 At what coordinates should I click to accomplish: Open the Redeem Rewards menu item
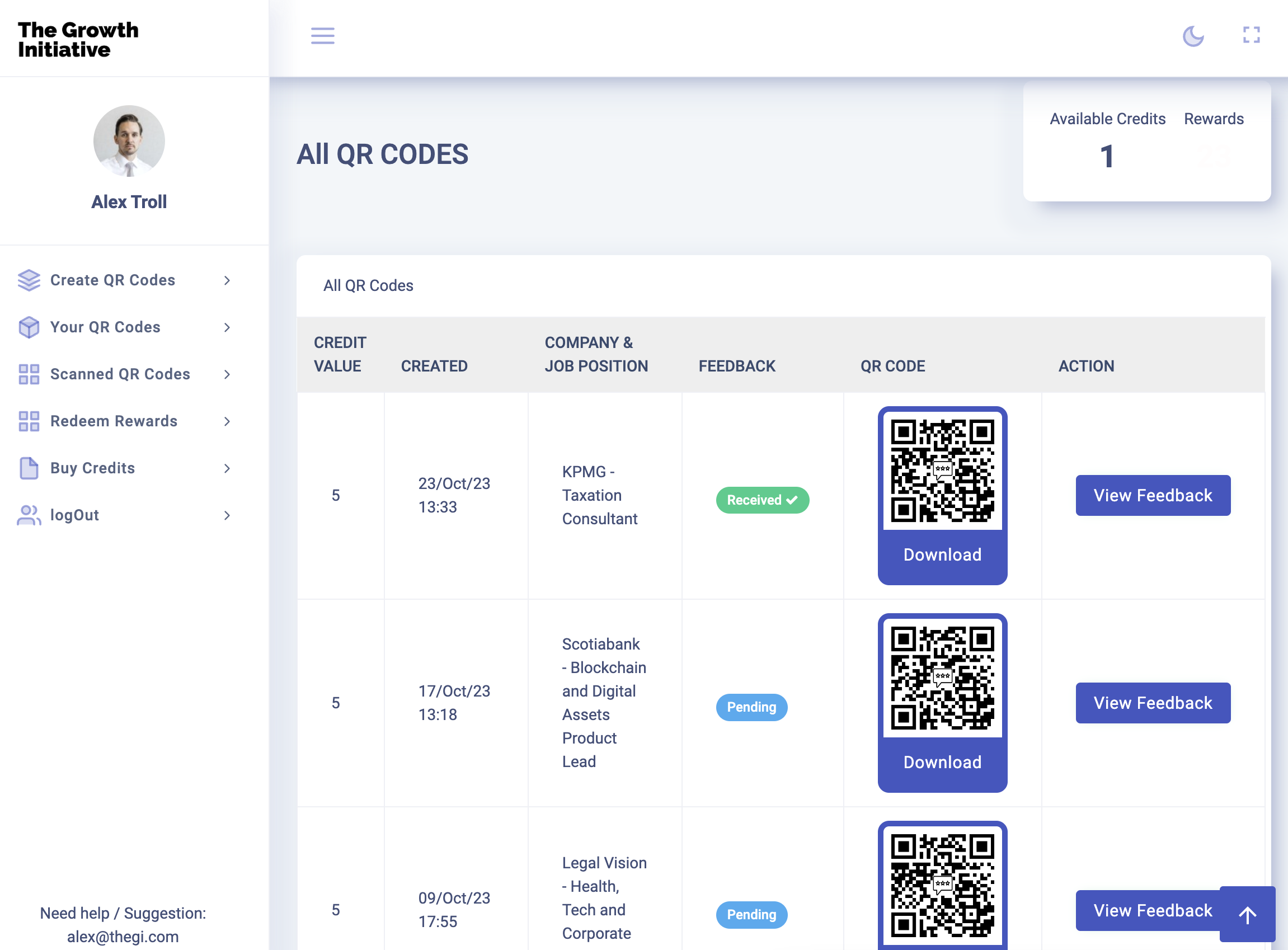(125, 421)
